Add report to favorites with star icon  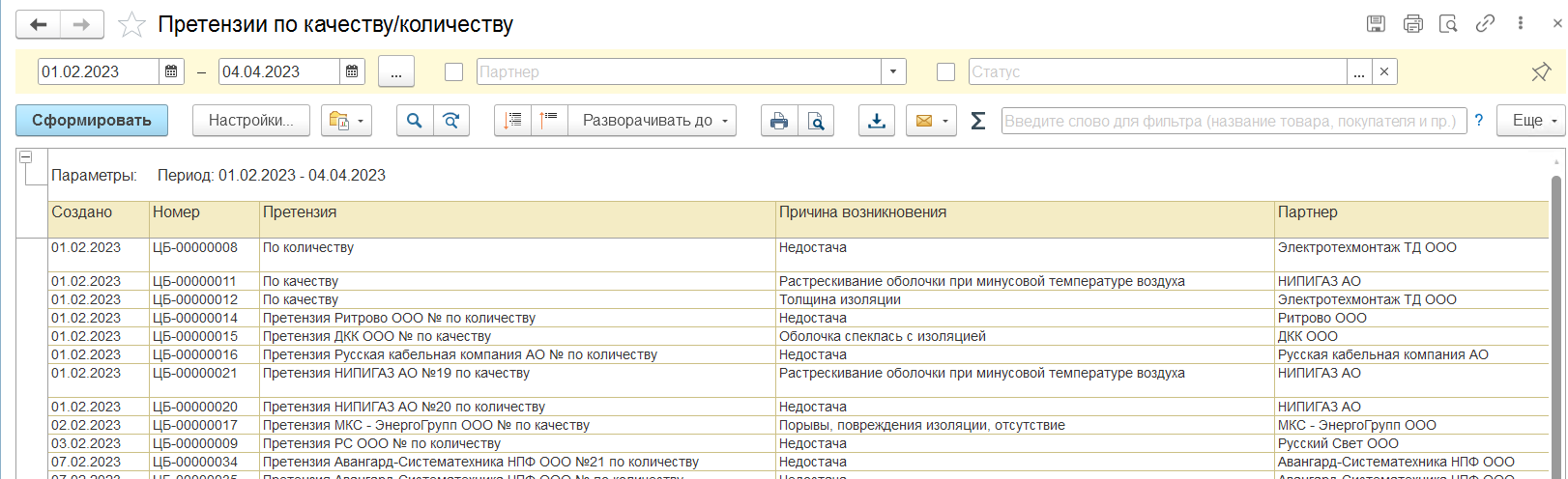131,24
